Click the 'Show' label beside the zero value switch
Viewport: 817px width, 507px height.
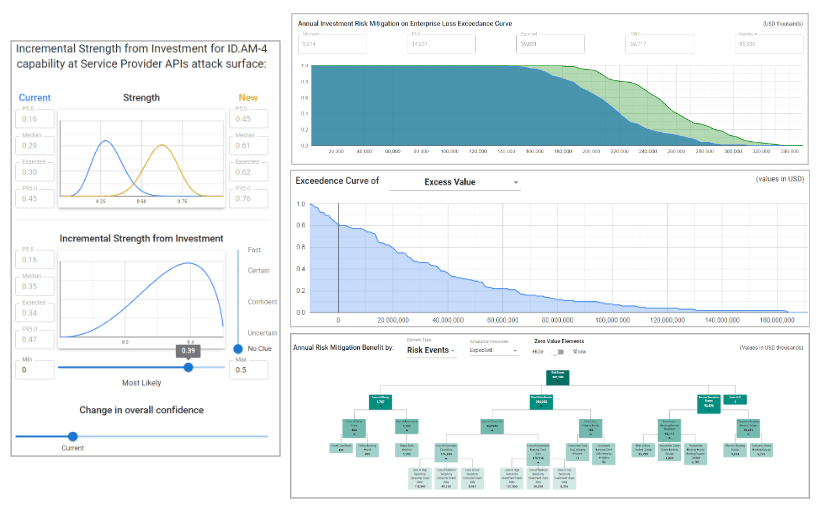click(x=579, y=352)
